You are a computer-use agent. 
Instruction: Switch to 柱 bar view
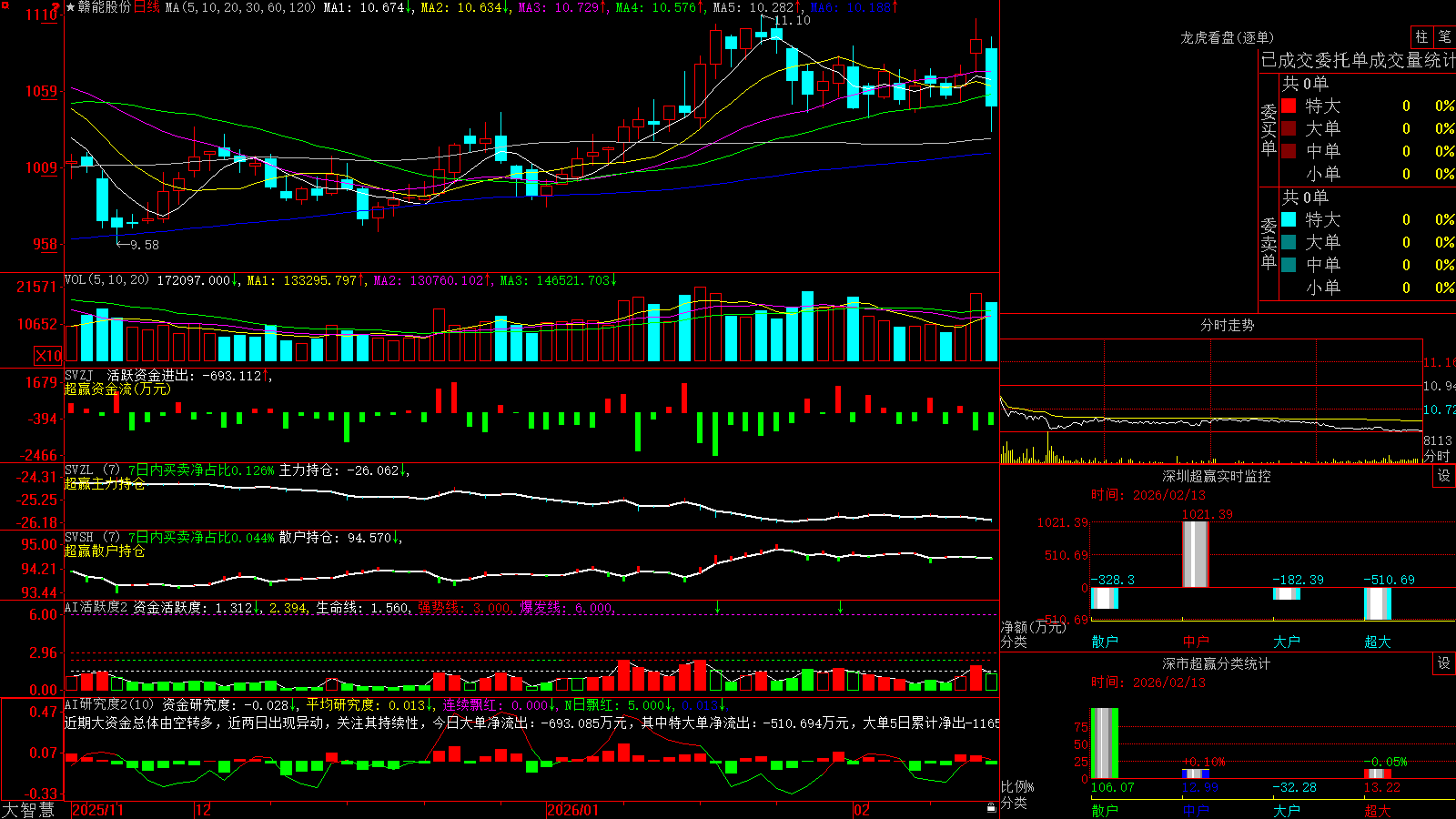(1421, 36)
